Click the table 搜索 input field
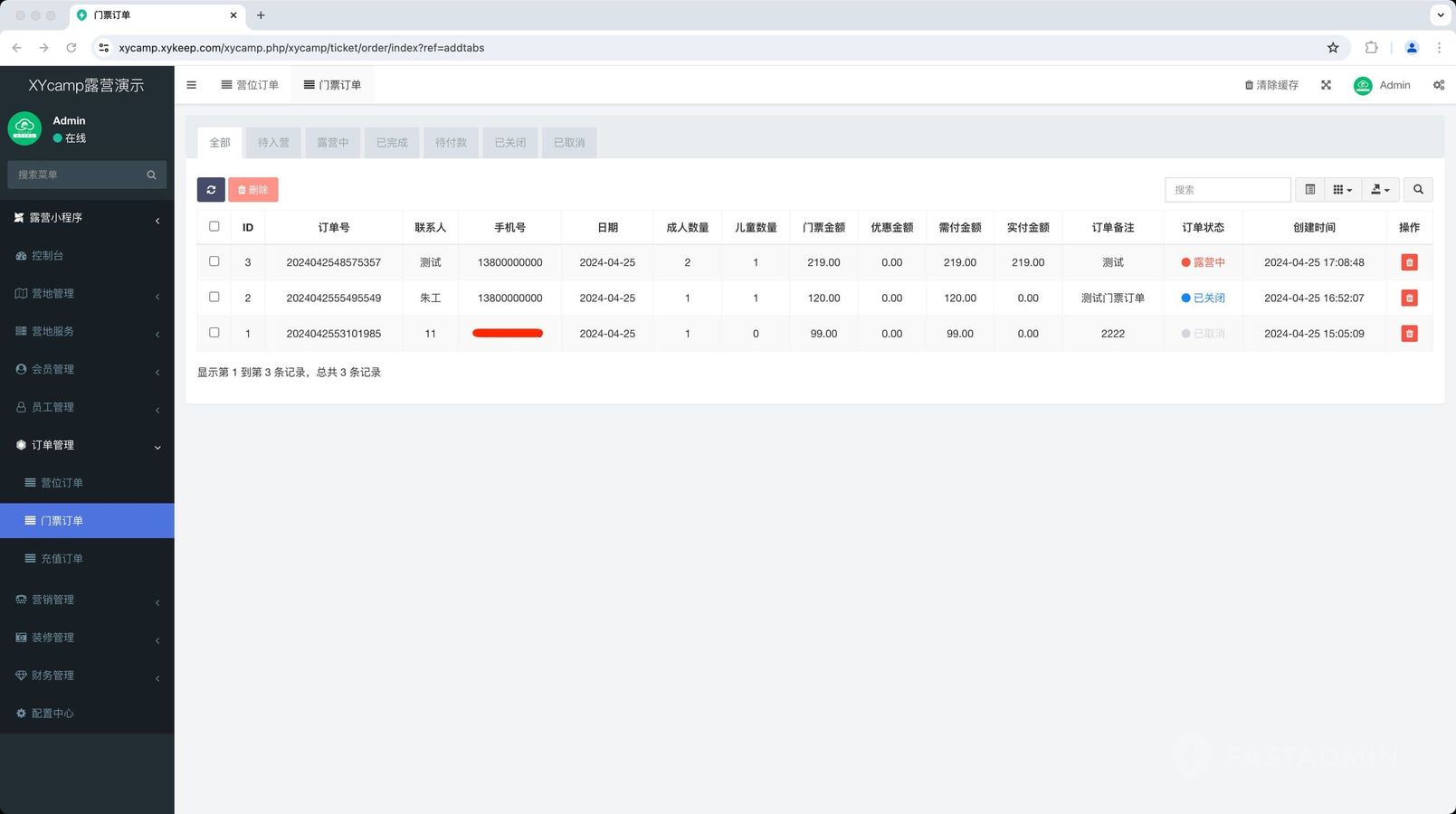The width and height of the screenshot is (1456, 814). click(1226, 190)
